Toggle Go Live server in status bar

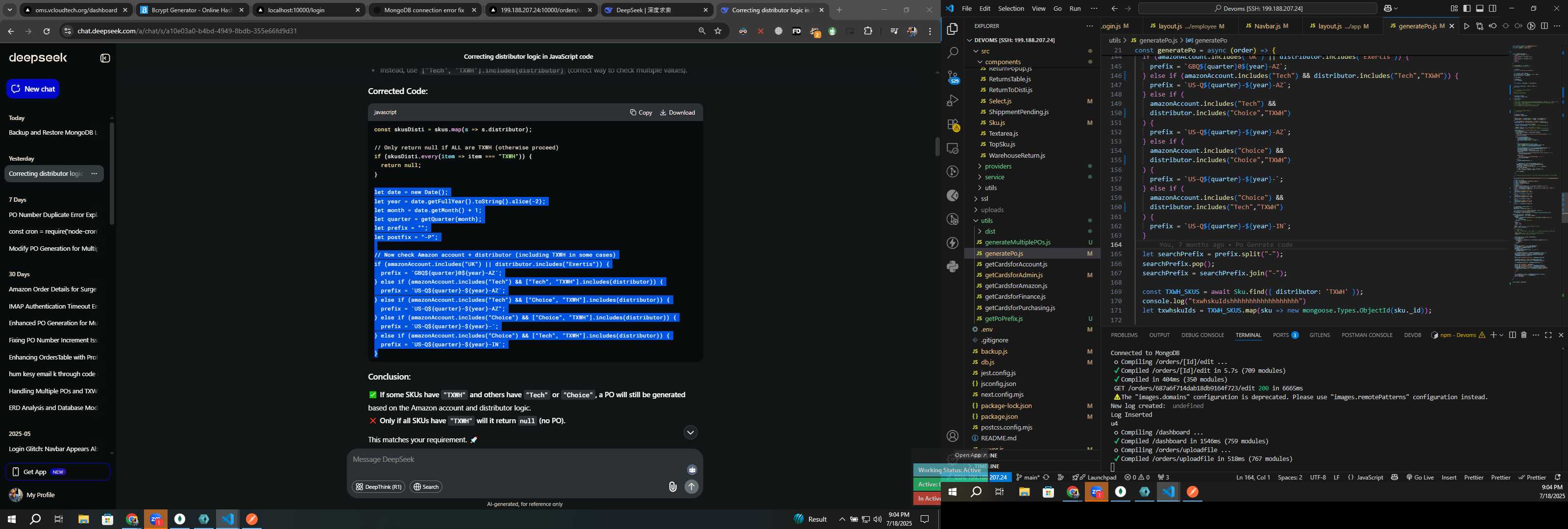1420,477
